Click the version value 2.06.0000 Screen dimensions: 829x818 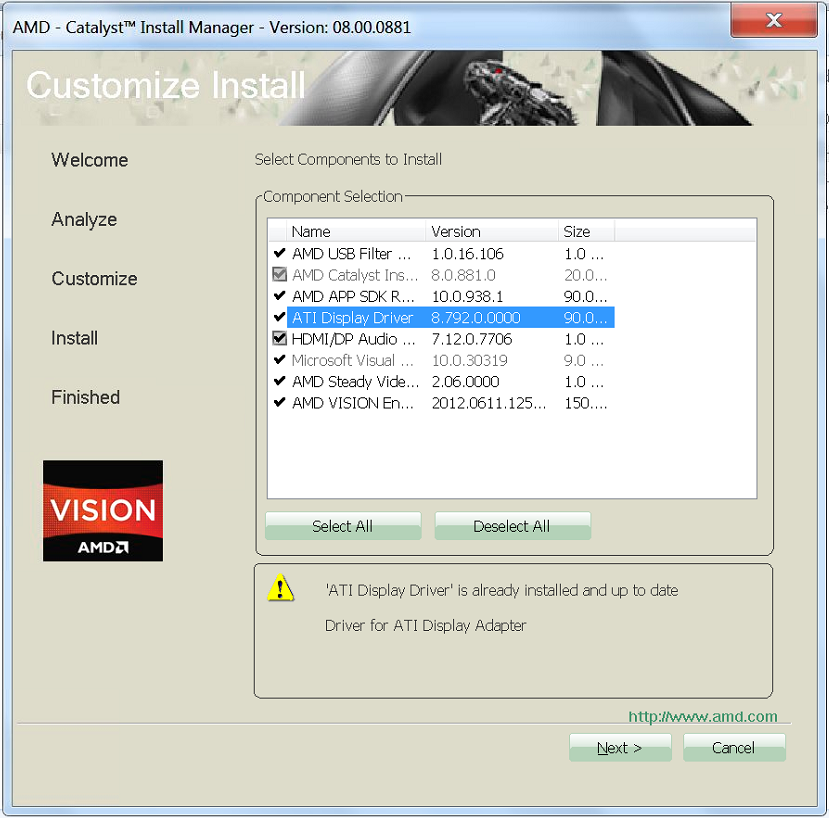tap(466, 382)
